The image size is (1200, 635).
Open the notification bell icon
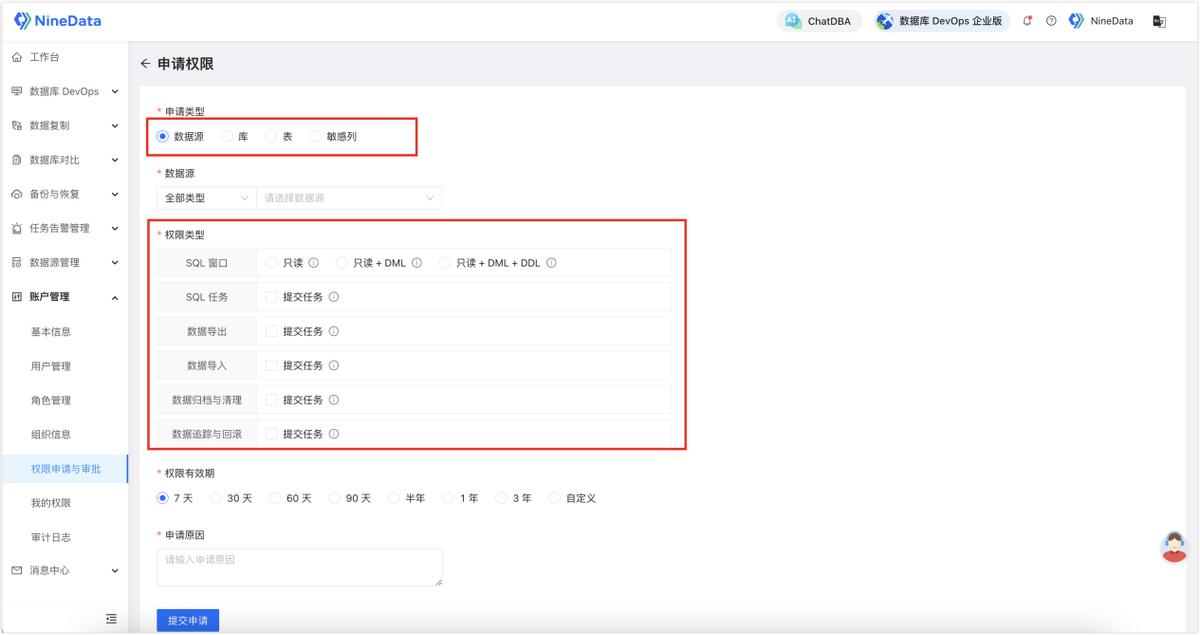click(x=1028, y=21)
